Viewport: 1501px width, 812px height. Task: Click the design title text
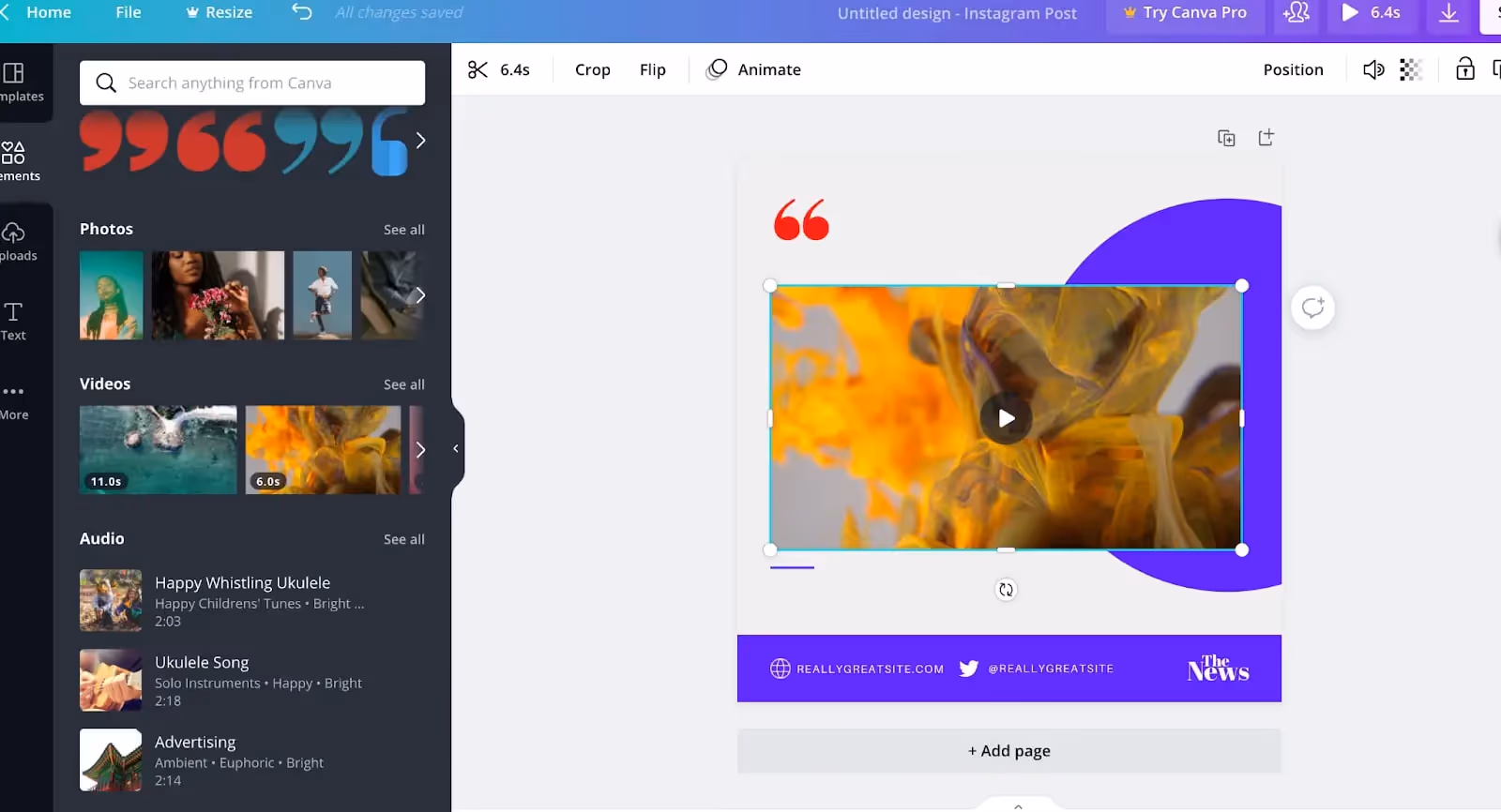[x=957, y=13]
